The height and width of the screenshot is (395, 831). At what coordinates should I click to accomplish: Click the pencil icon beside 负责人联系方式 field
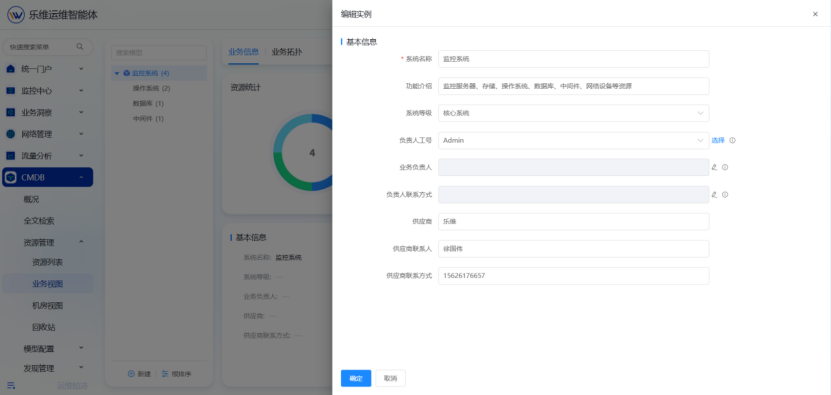click(x=714, y=195)
